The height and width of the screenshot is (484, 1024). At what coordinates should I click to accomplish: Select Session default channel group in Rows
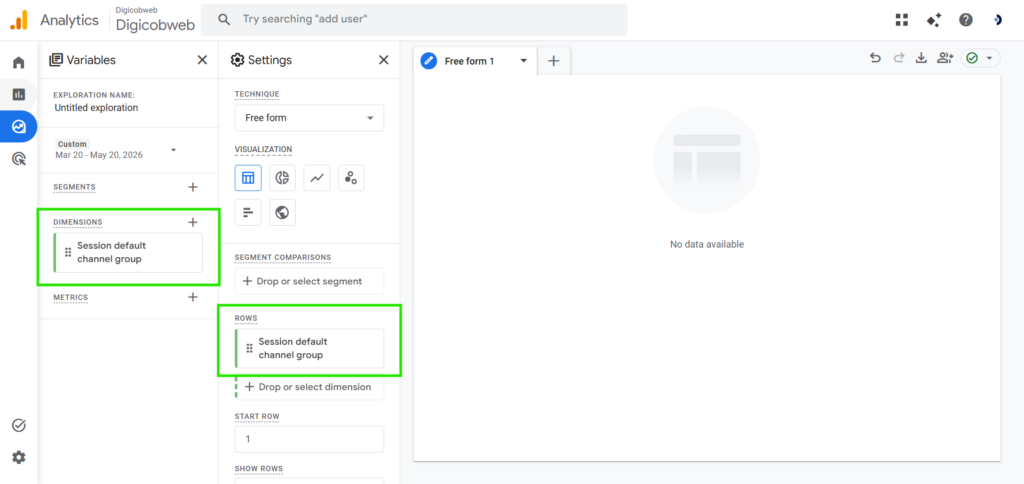coord(310,348)
